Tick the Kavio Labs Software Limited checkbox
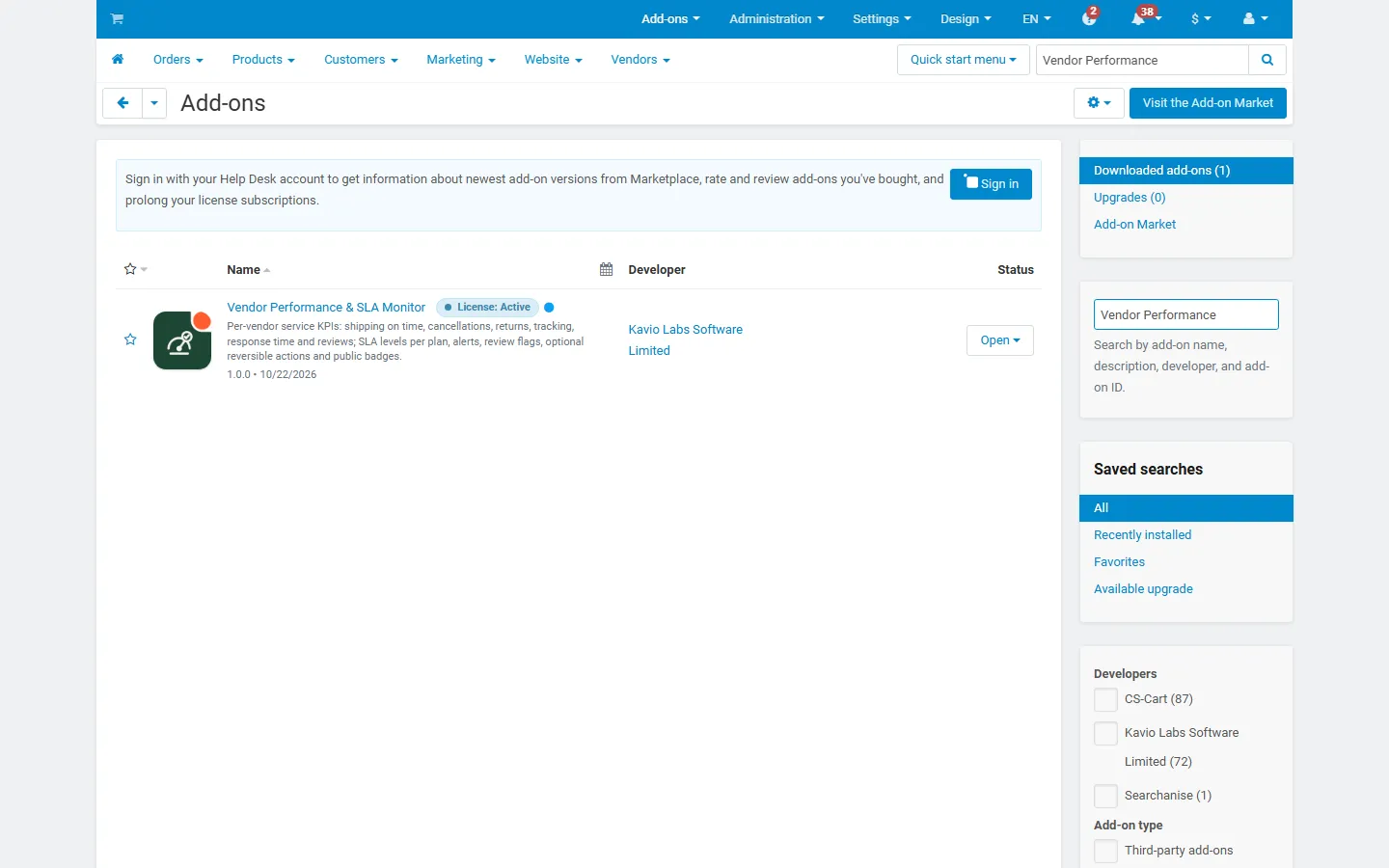 point(1105,734)
